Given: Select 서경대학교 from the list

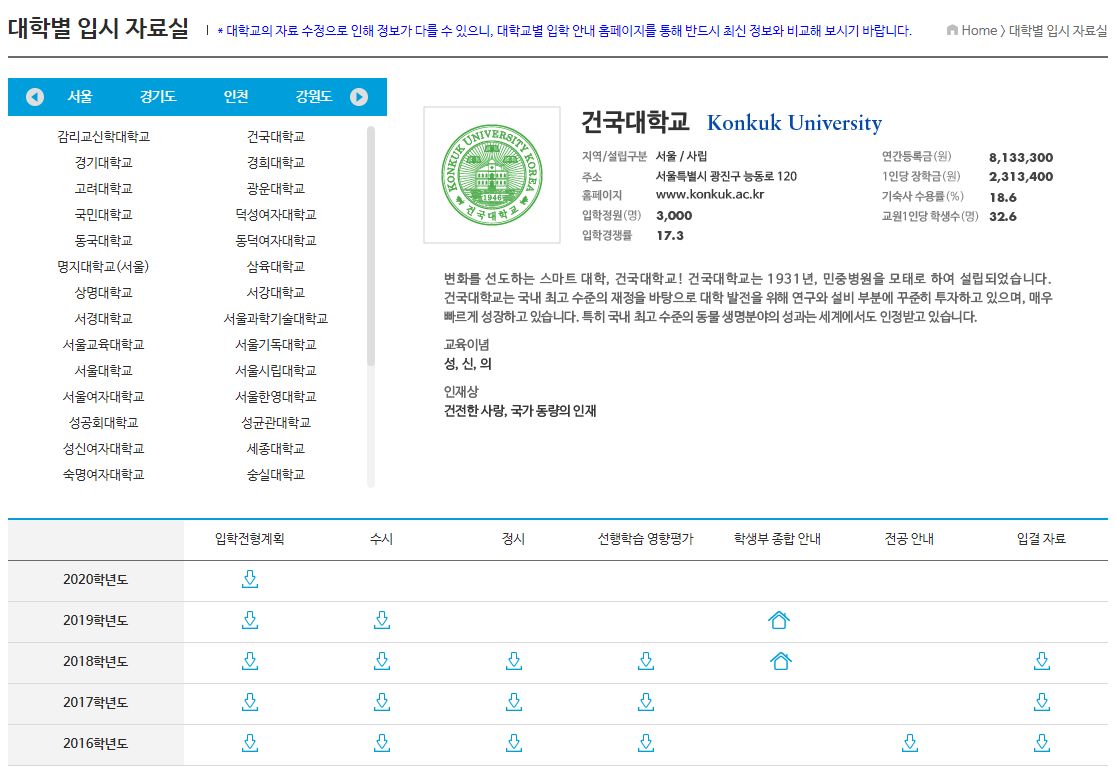Looking at the screenshot, I should point(104,319).
